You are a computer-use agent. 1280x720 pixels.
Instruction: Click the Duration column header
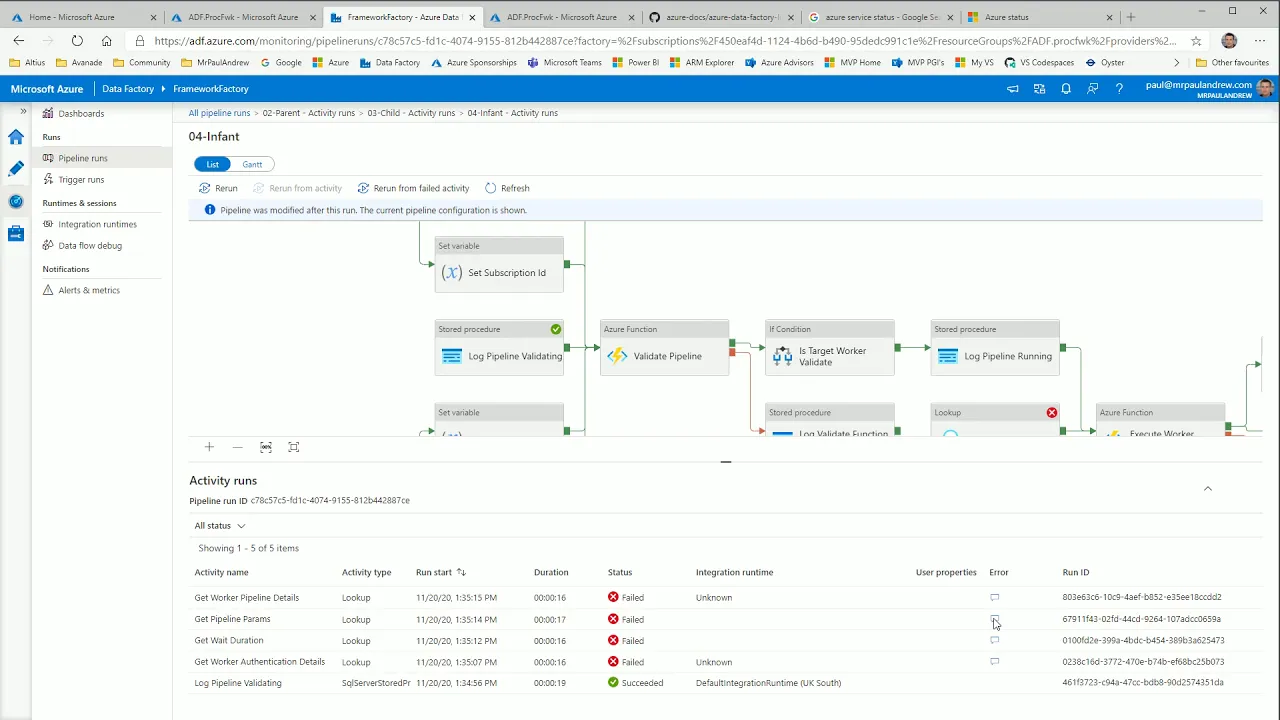pyautogui.click(x=551, y=572)
